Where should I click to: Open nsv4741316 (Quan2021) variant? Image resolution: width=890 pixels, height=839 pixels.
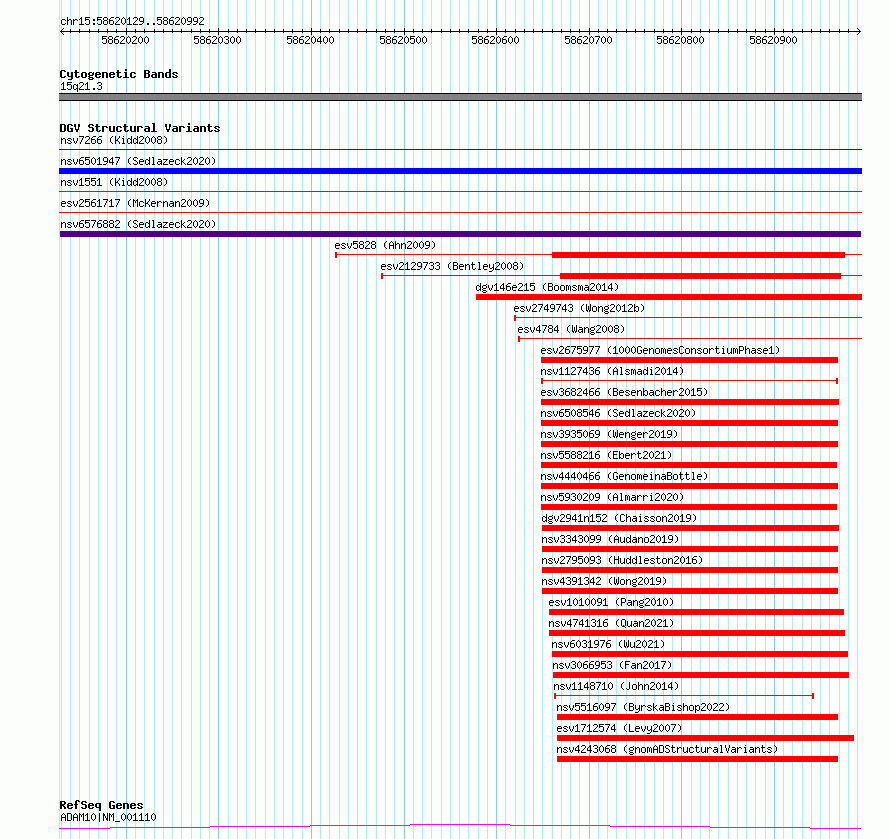pyautogui.click(x=611, y=623)
